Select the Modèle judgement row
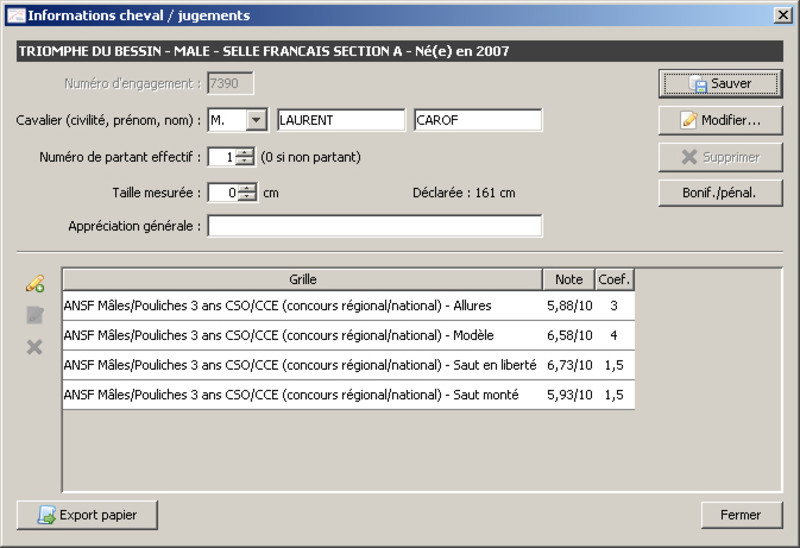Viewport: 800px width, 548px height. point(348,335)
